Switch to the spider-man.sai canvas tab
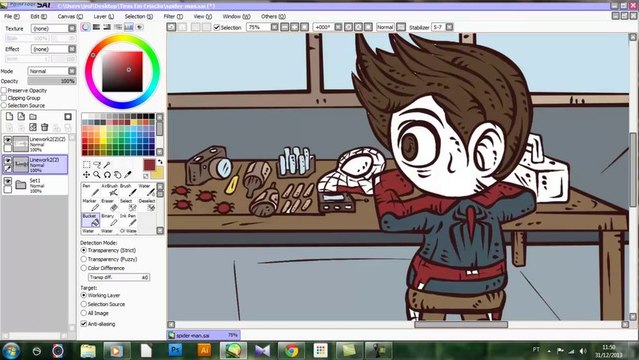The image size is (639, 360). (x=203, y=335)
